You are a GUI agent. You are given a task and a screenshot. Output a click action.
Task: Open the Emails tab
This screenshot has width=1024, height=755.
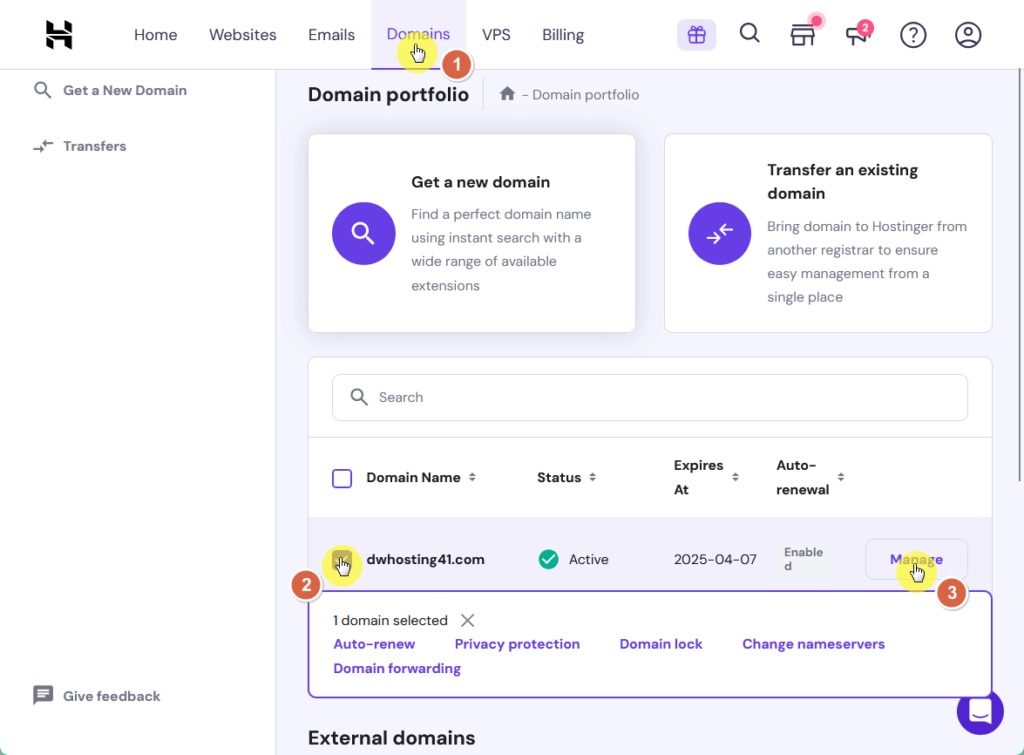pyautogui.click(x=332, y=35)
